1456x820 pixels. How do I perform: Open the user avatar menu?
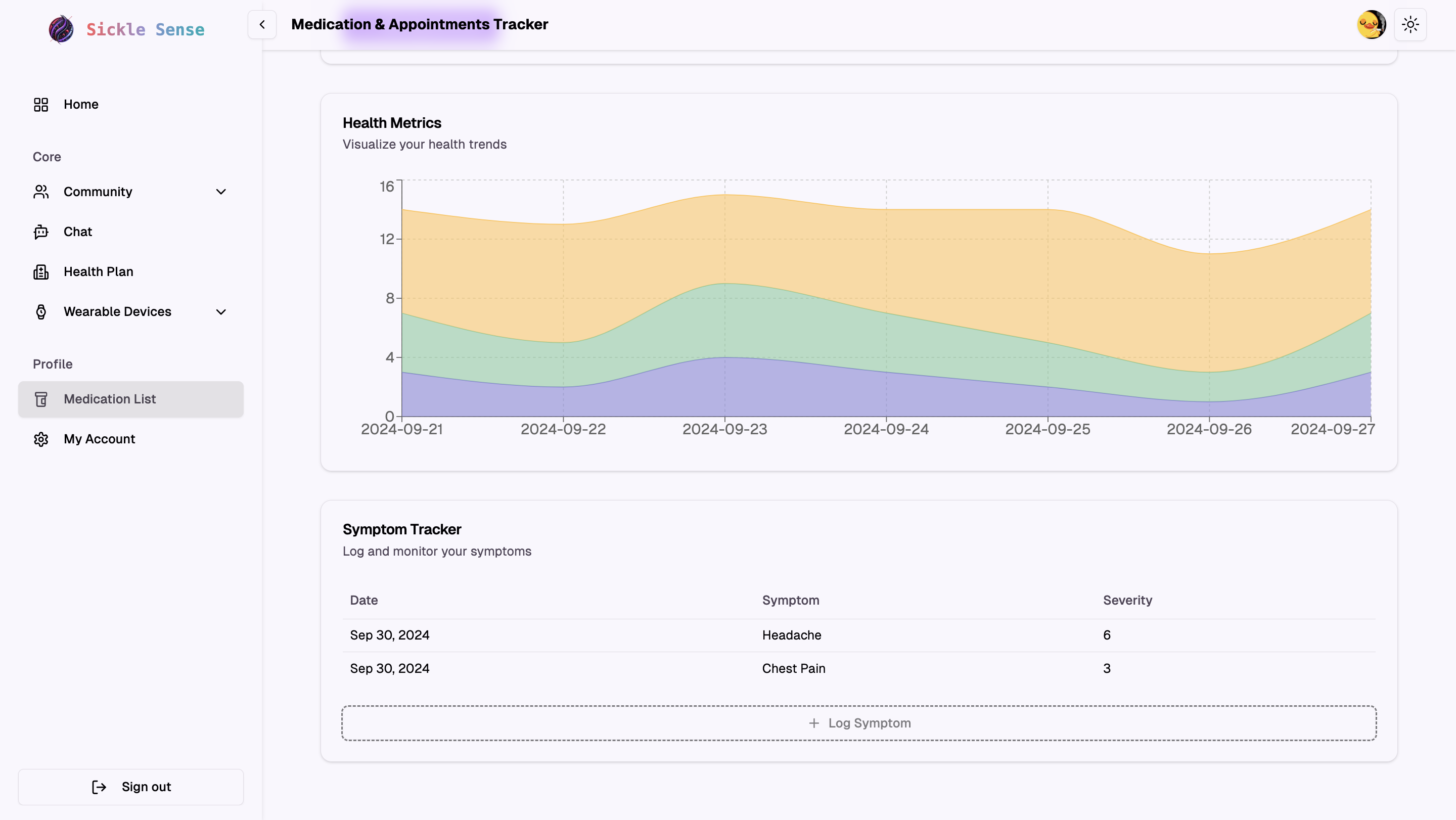click(x=1371, y=24)
